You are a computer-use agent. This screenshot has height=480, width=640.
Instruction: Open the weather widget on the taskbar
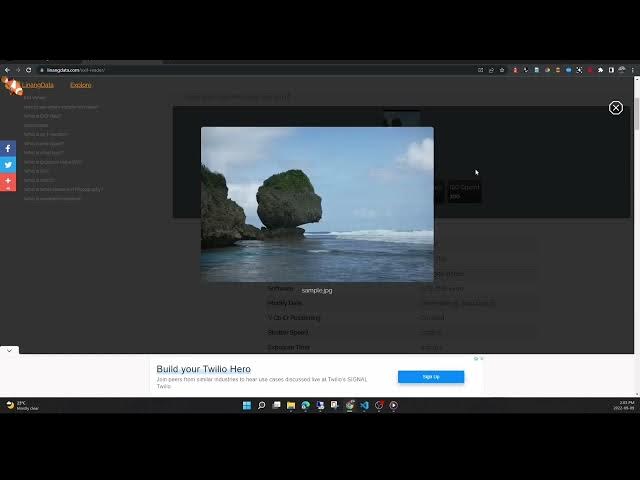point(22,405)
